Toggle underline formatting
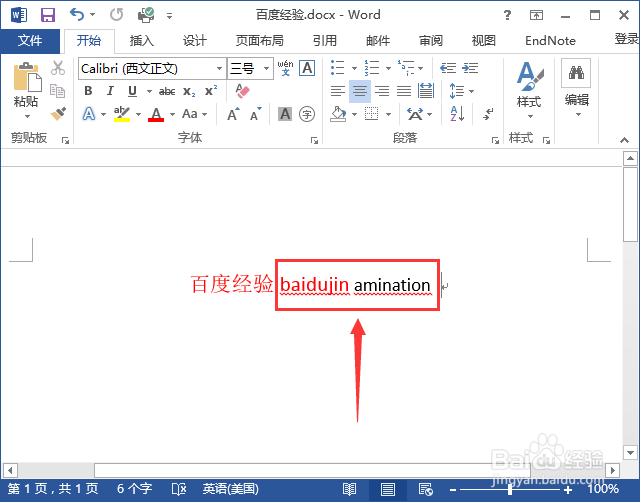 pos(132,91)
